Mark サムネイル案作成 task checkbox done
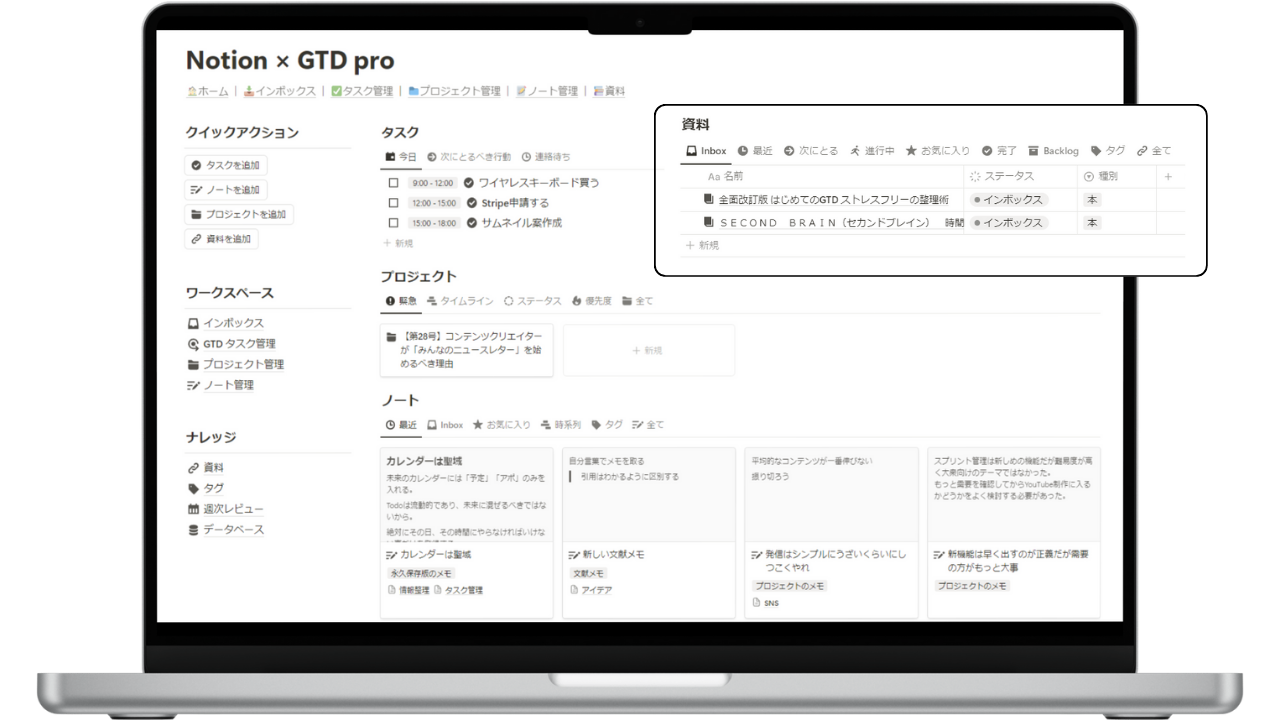This screenshot has height=720, width=1280. (393, 223)
